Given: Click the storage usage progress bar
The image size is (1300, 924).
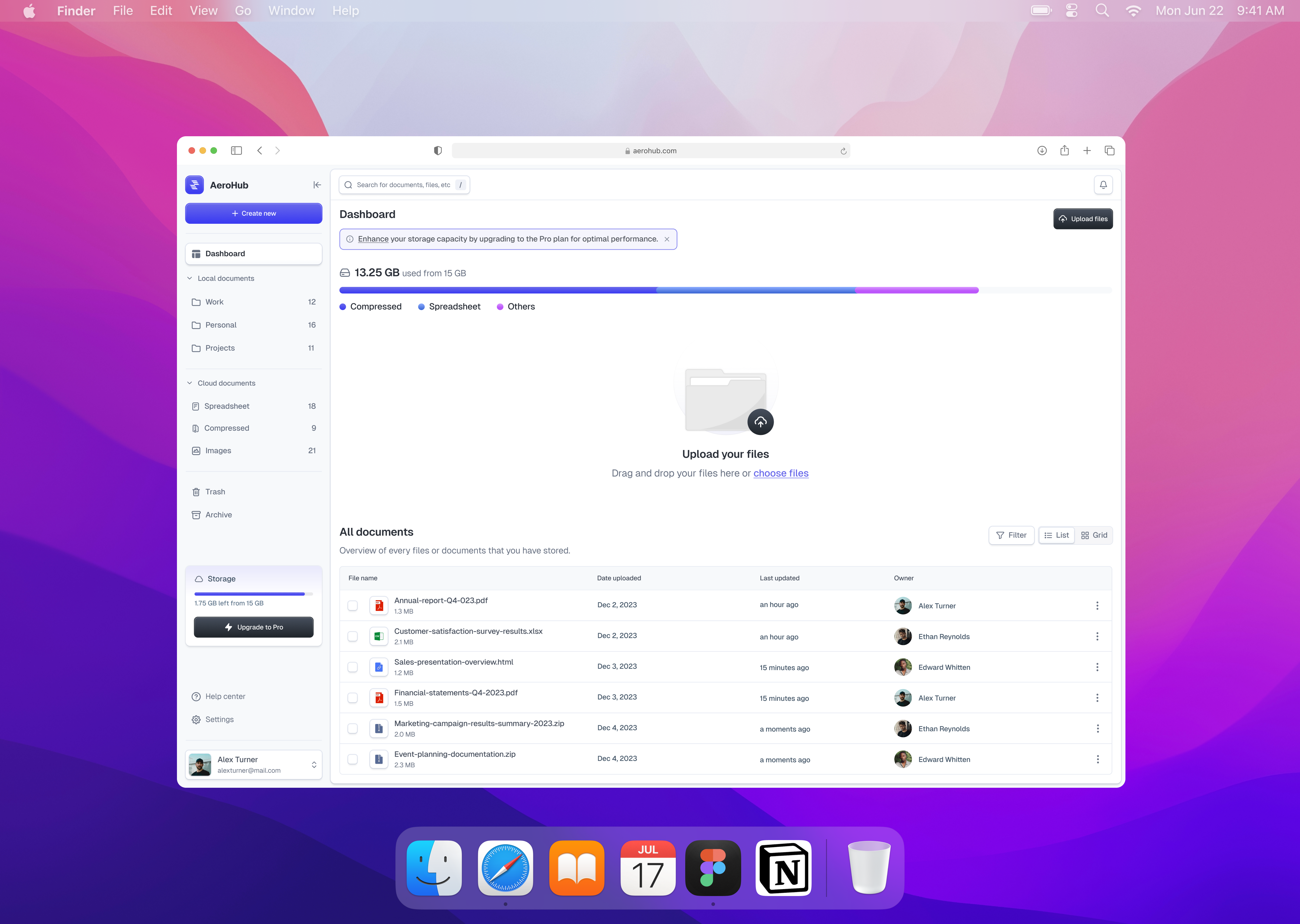Looking at the screenshot, I should click(658, 290).
